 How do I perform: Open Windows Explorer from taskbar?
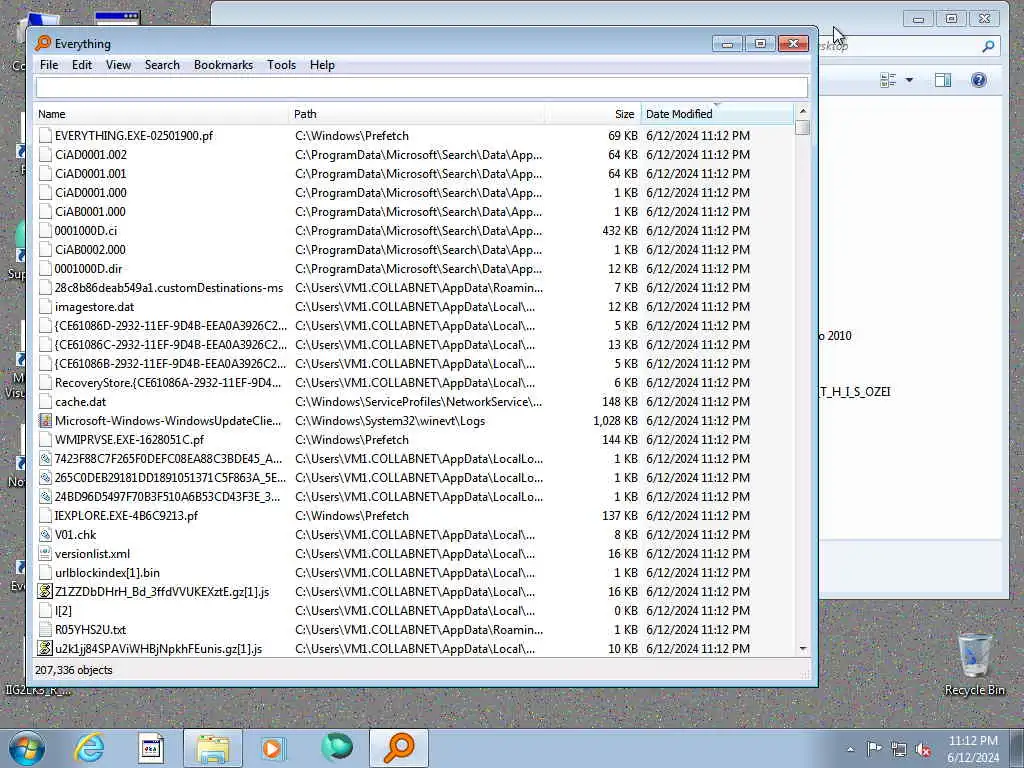(x=213, y=748)
